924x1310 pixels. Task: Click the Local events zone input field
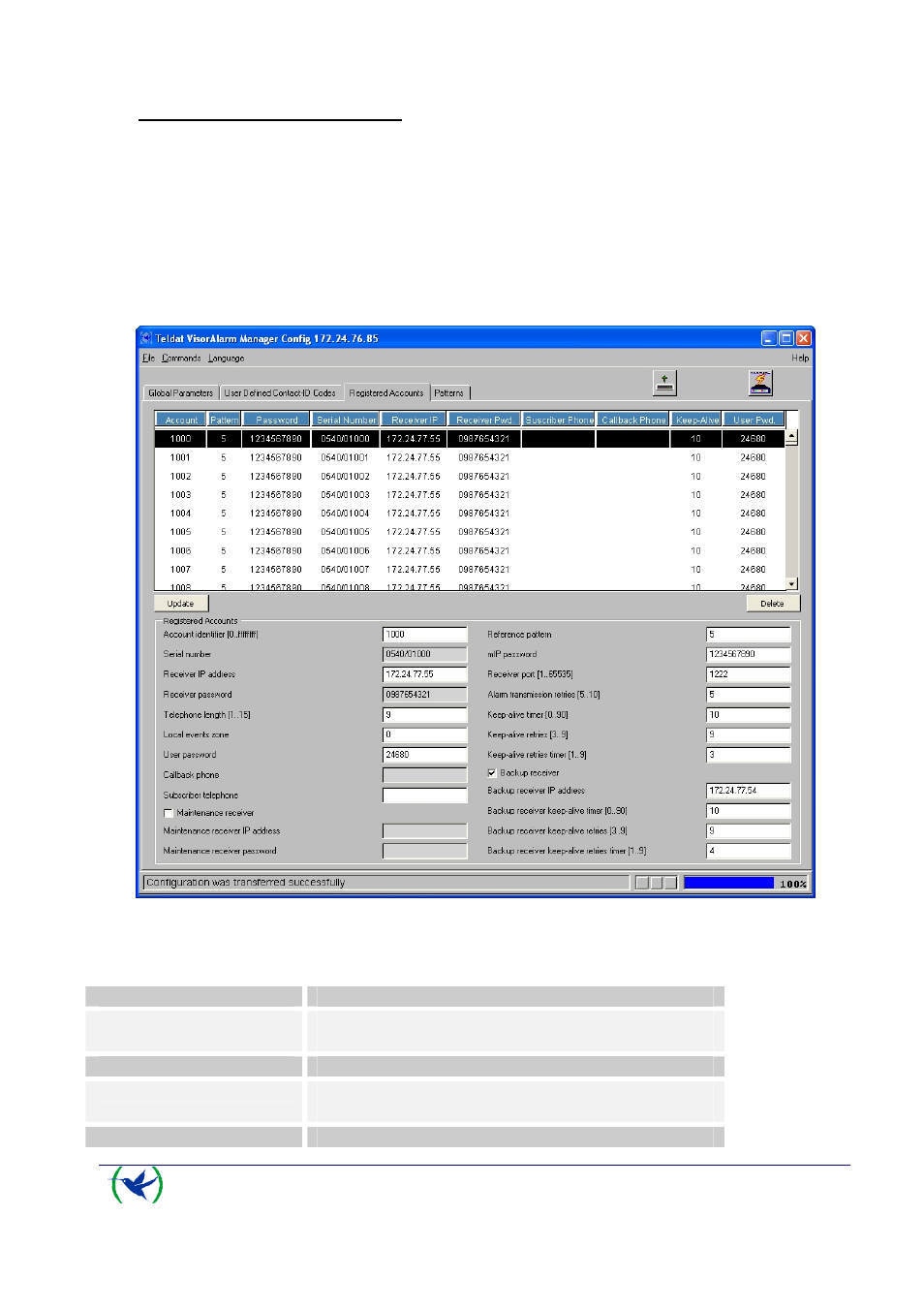pyautogui.click(x=425, y=735)
